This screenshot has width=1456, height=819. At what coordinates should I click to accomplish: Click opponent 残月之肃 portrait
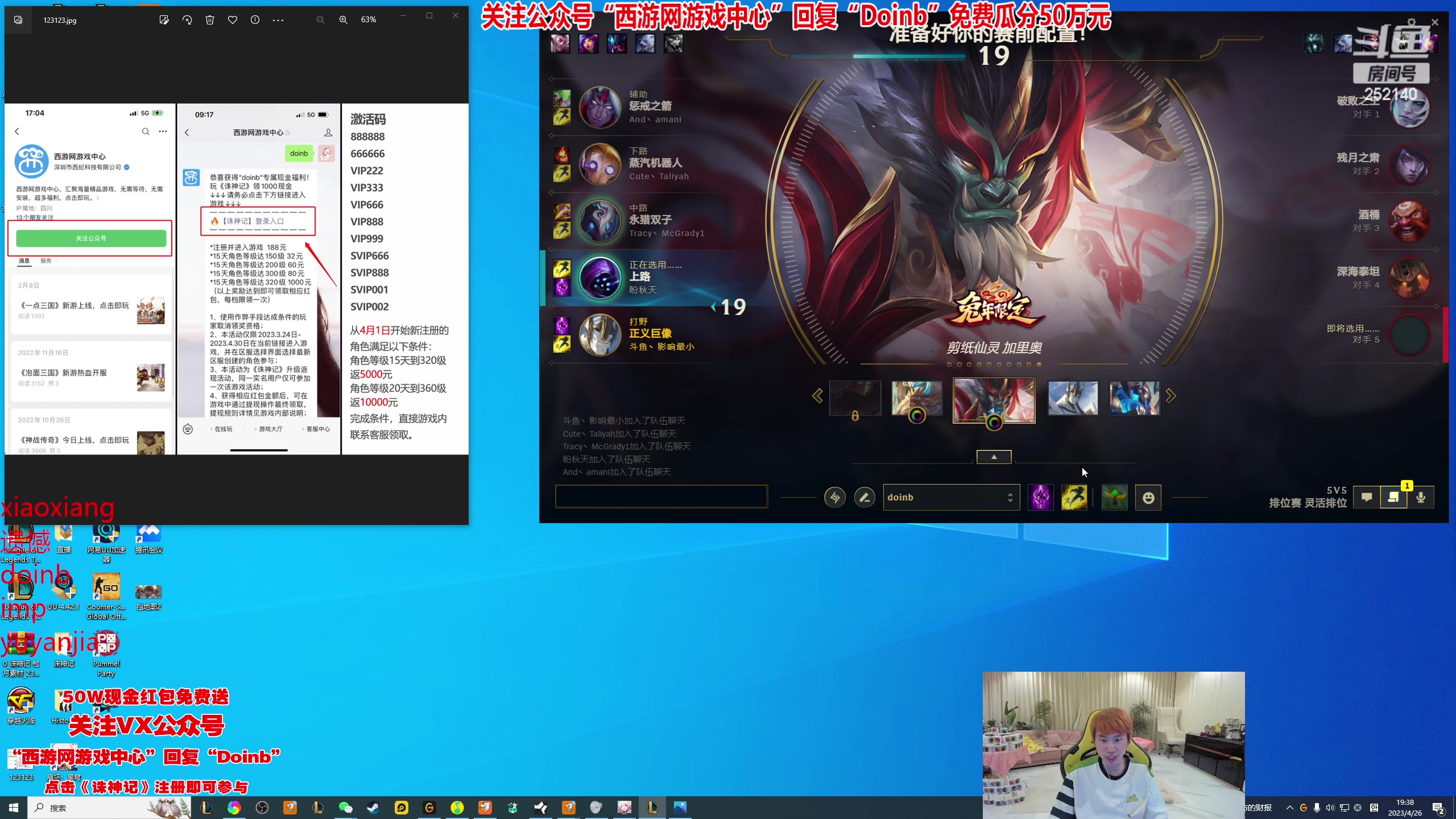click(x=1409, y=164)
